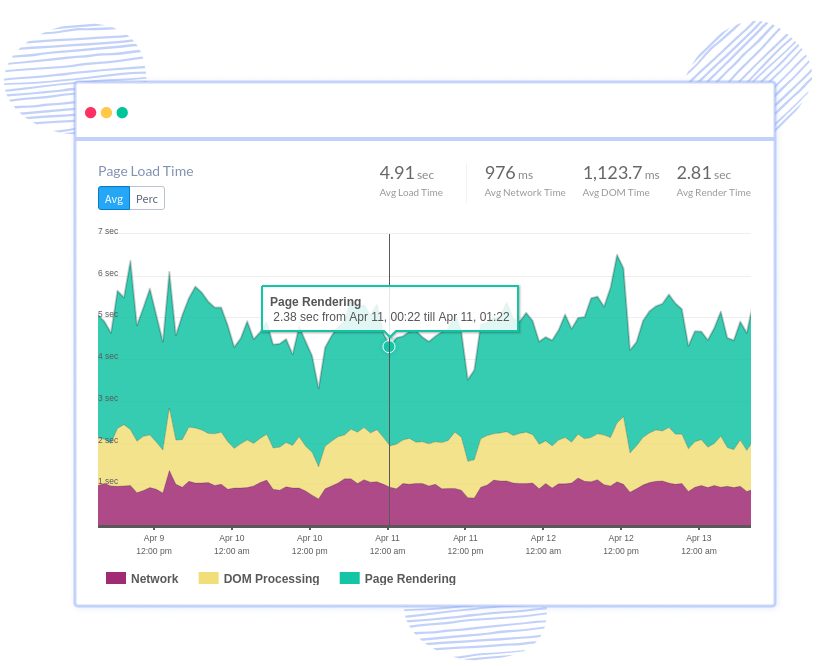Click the Avg Render Time statistic
This screenshot has height=666, width=831.
(712, 180)
